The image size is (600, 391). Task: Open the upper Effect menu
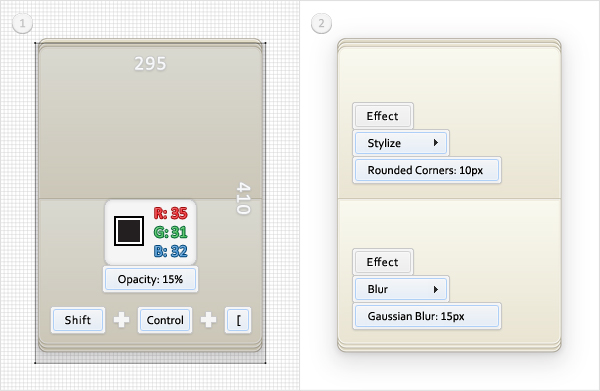pos(383,116)
